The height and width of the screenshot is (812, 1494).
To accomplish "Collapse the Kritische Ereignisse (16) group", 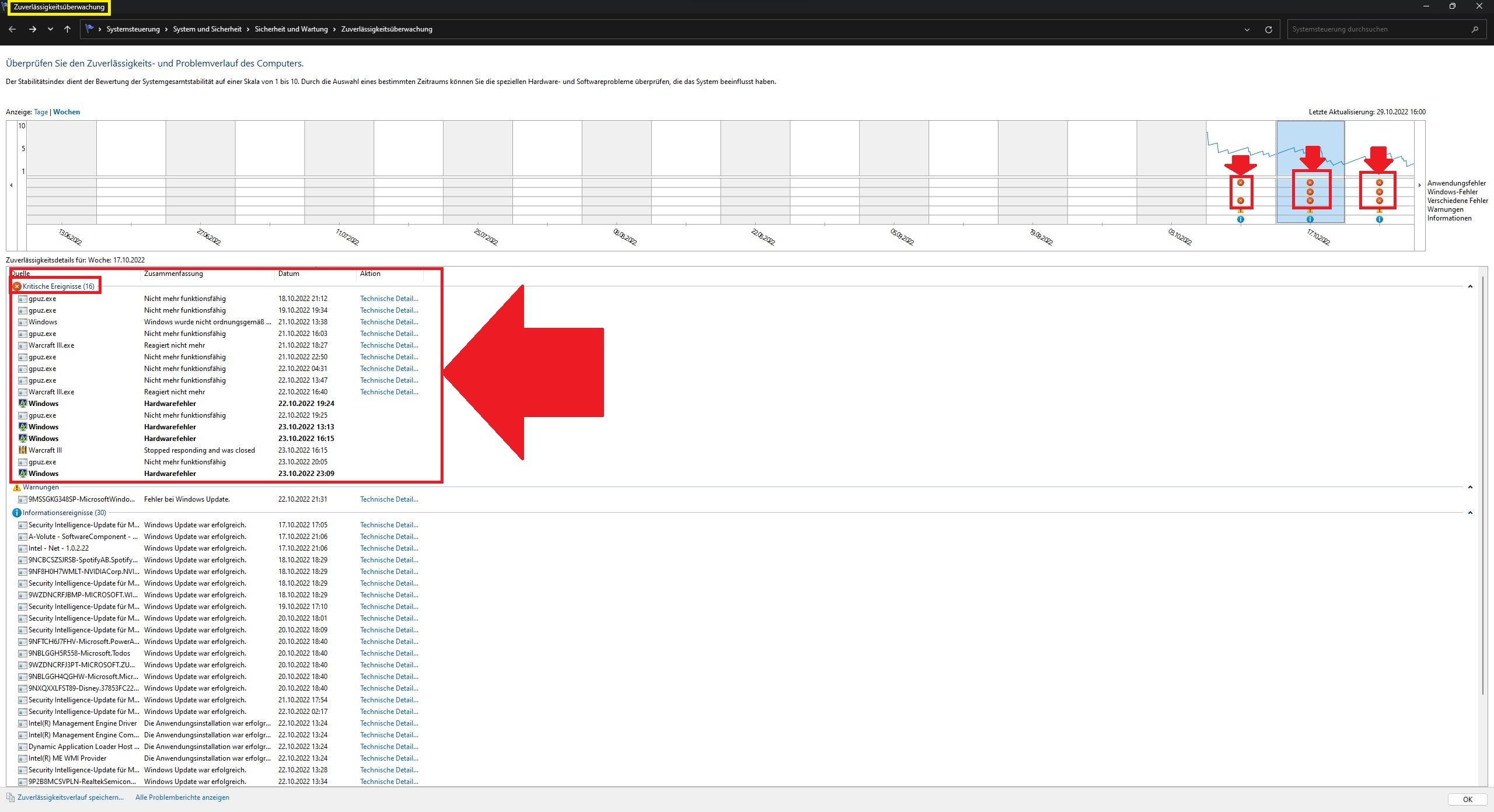I will (x=1470, y=286).
